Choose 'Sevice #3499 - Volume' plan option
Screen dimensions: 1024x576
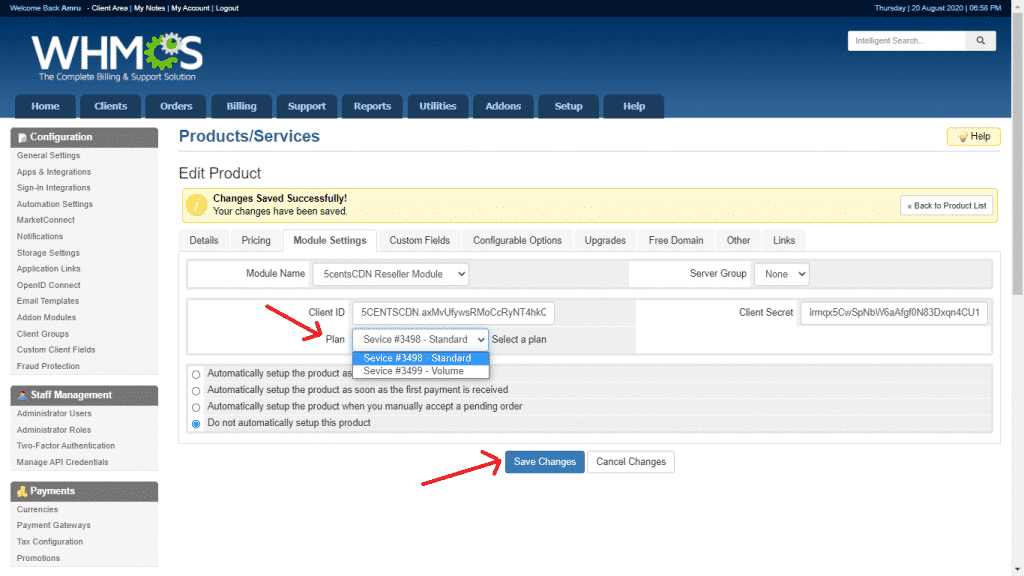coord(421,371)
